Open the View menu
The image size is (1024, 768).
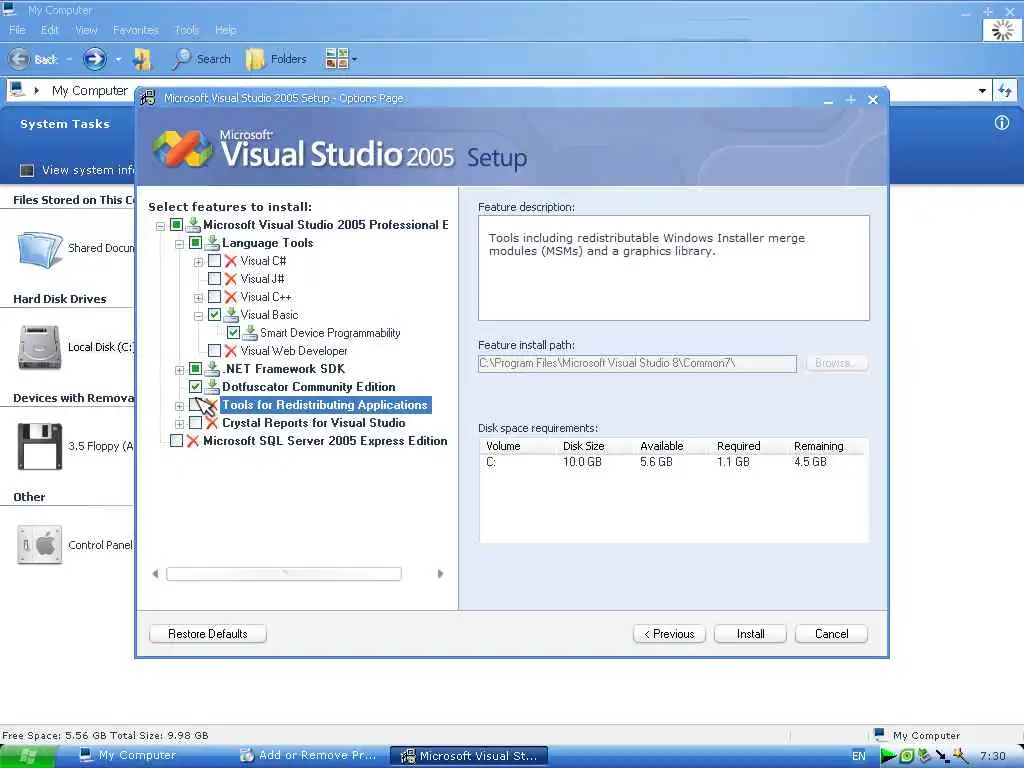(x=86, y=30)
